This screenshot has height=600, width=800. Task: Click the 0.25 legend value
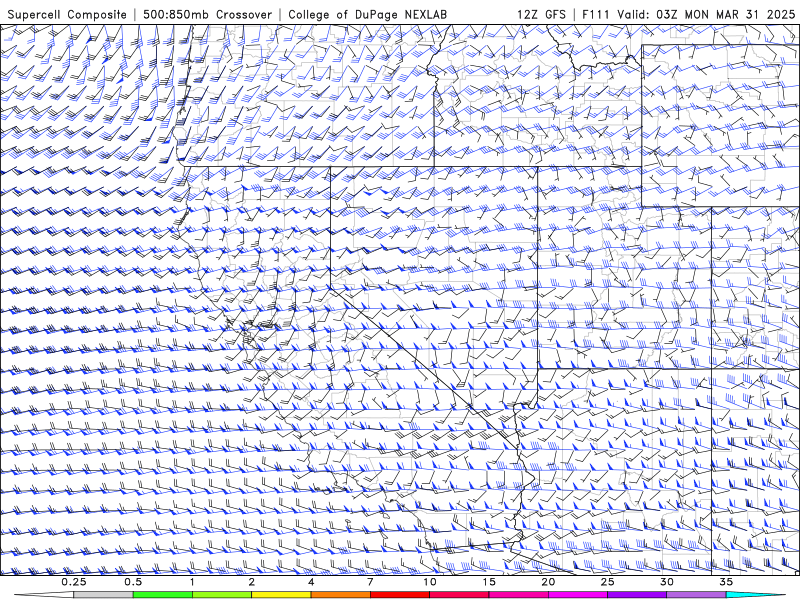point(74,582)
